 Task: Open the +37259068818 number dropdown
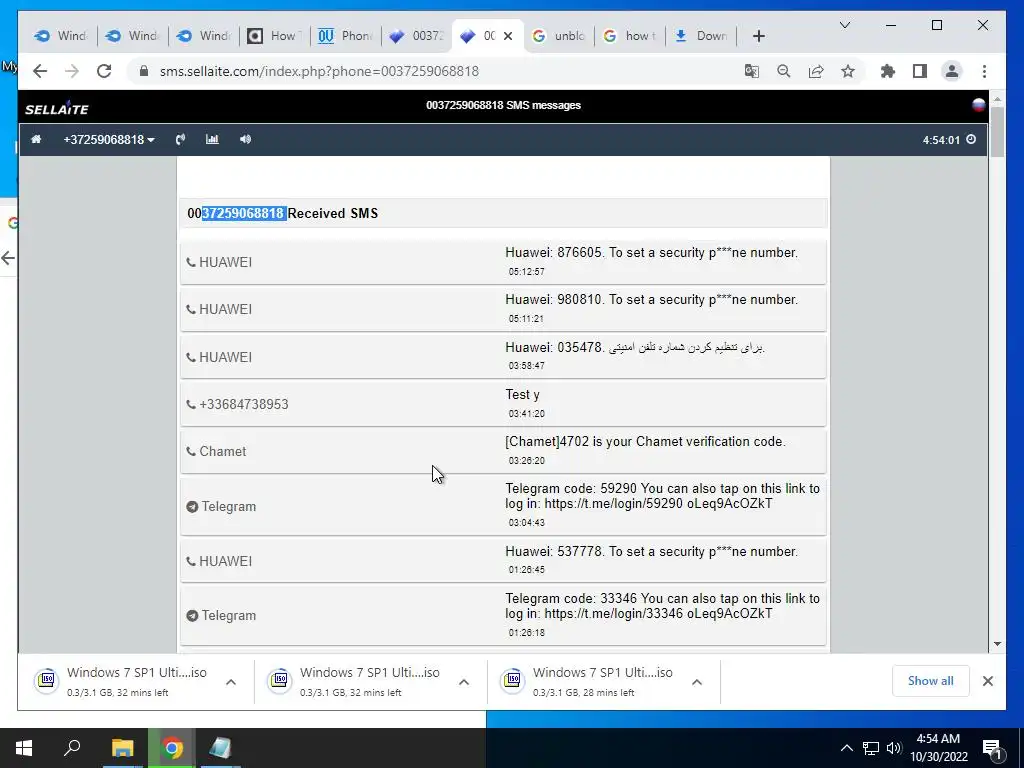[x=108, y=140]
